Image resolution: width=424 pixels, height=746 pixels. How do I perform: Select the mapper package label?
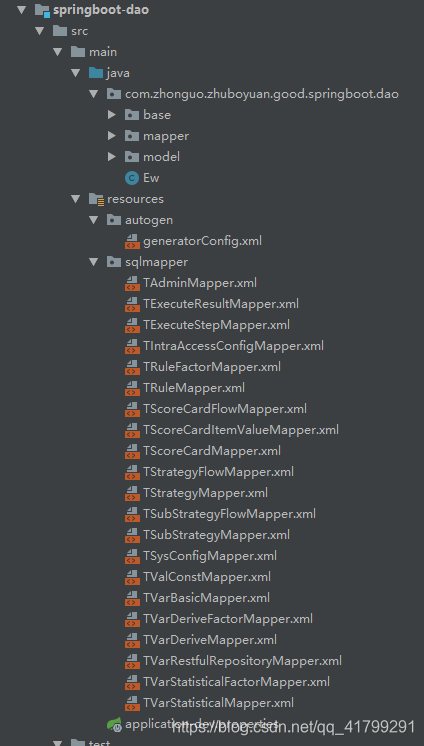coord(166,136)
